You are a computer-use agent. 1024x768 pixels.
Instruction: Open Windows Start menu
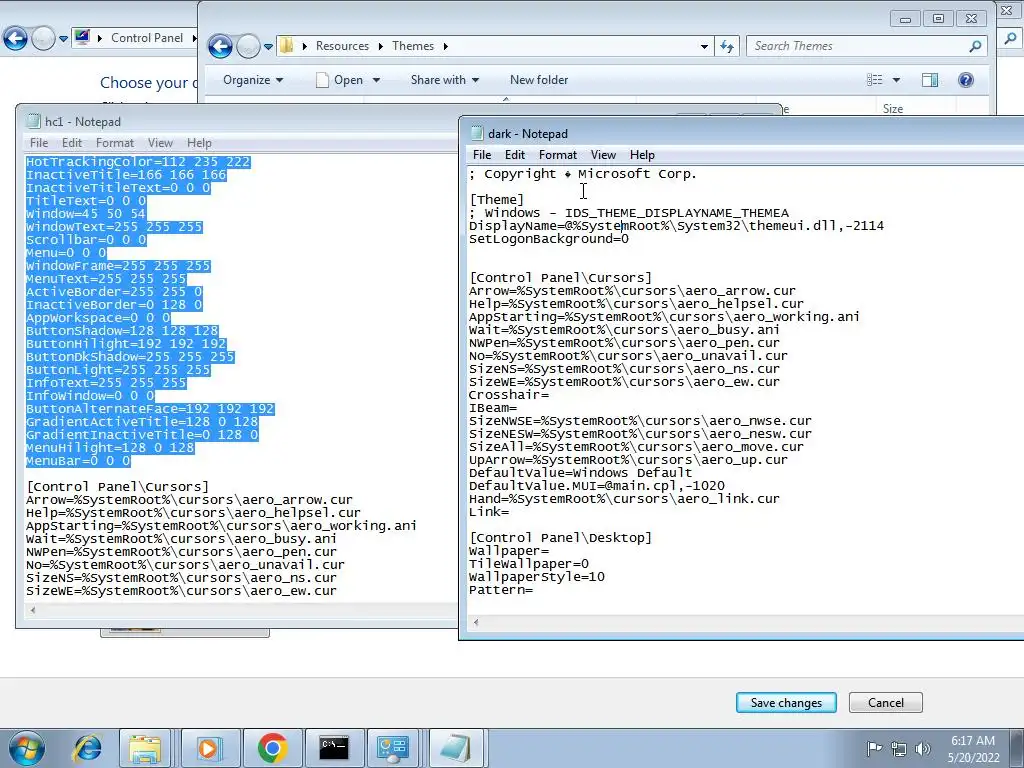tap(25, 748)
